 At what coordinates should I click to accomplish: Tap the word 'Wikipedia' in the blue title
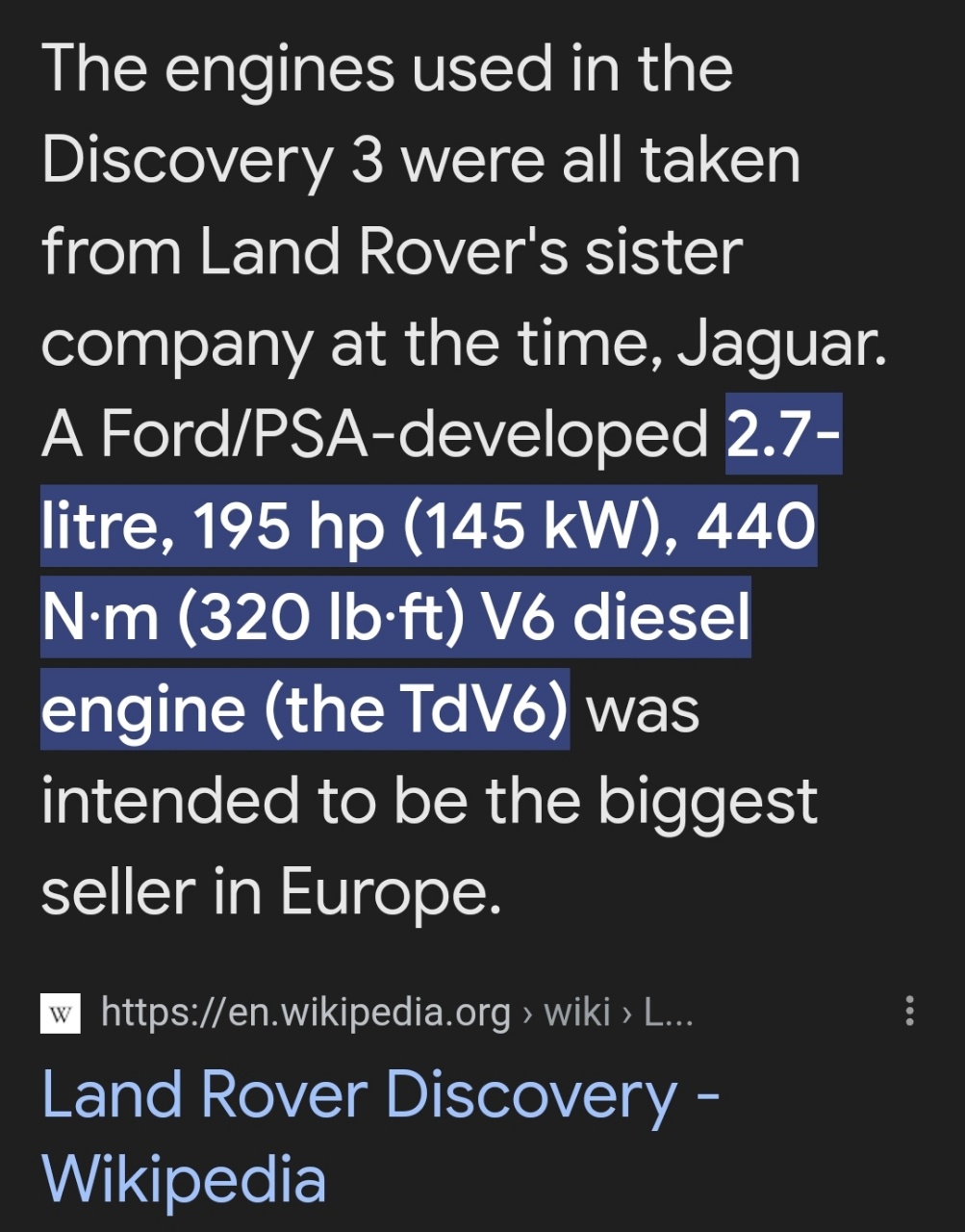185,1178
